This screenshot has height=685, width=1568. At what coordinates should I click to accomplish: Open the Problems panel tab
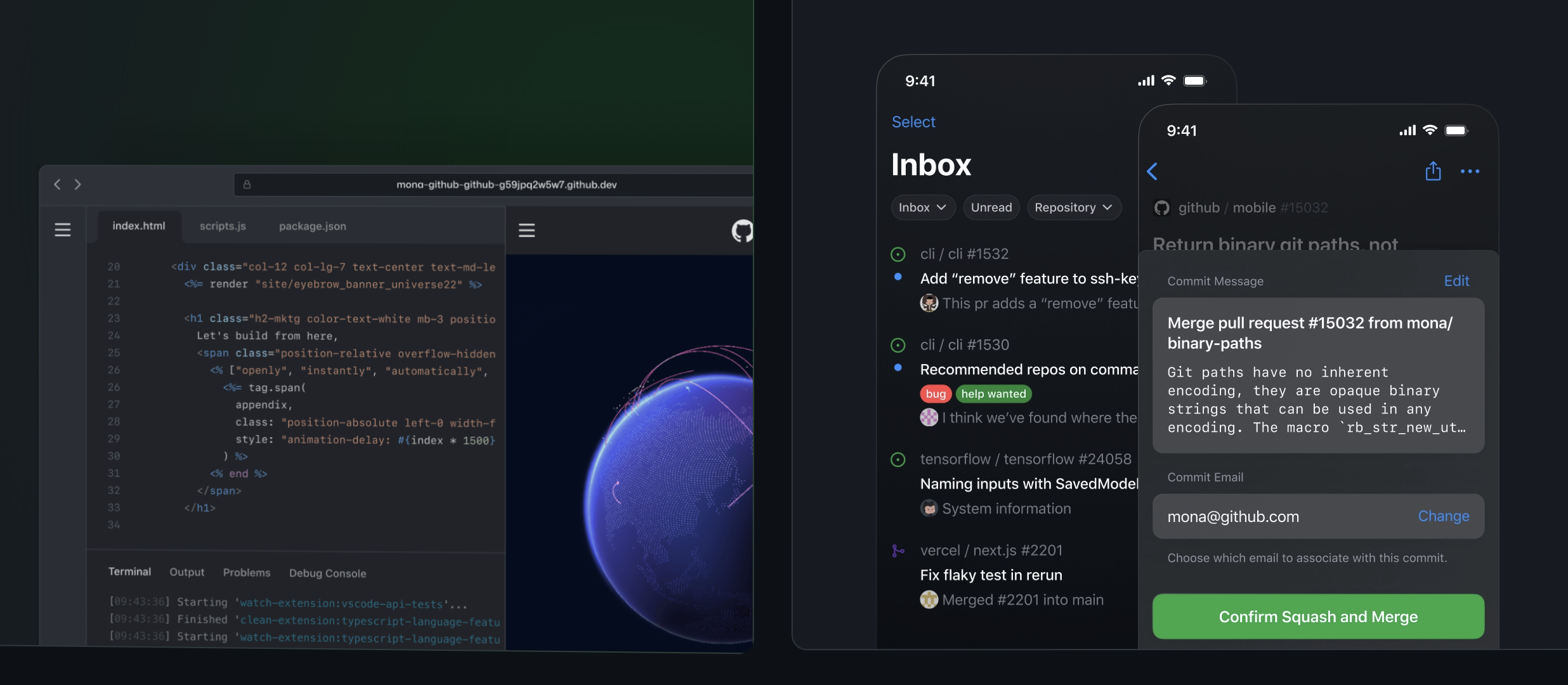[x=247, y=573]
